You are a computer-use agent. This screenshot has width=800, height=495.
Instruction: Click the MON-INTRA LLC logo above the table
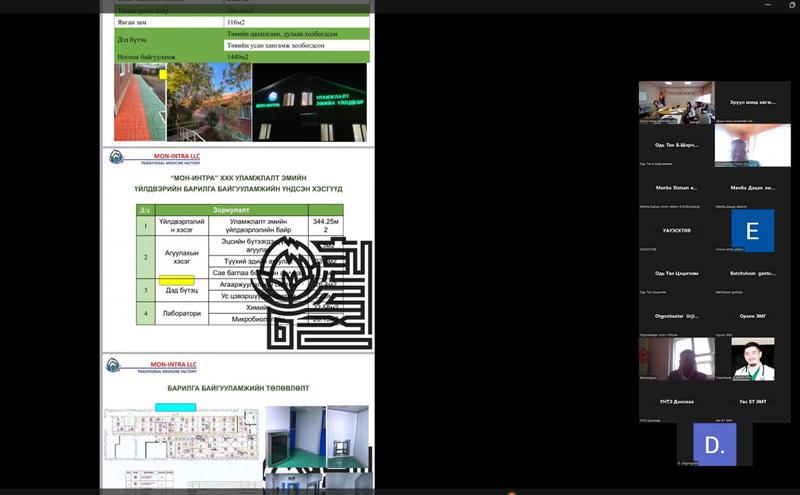click(152, 158)
